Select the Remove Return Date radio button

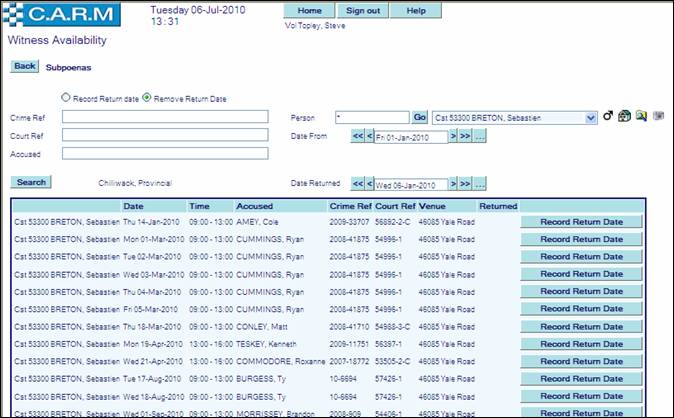[x=146, y=98]
